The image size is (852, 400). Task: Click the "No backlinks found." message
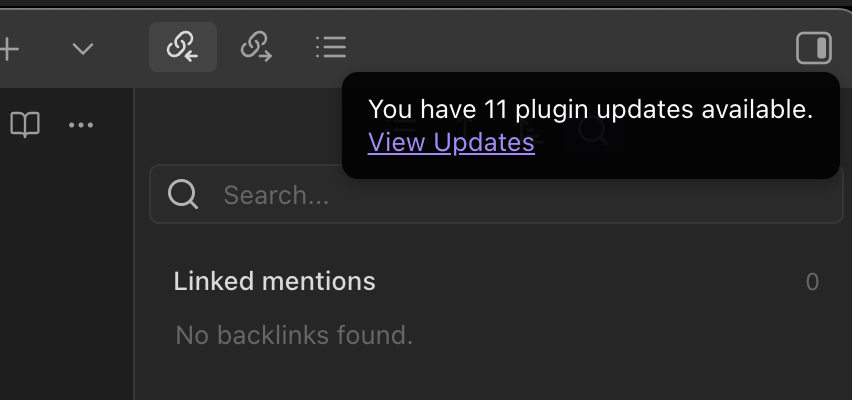click(294, 335)
